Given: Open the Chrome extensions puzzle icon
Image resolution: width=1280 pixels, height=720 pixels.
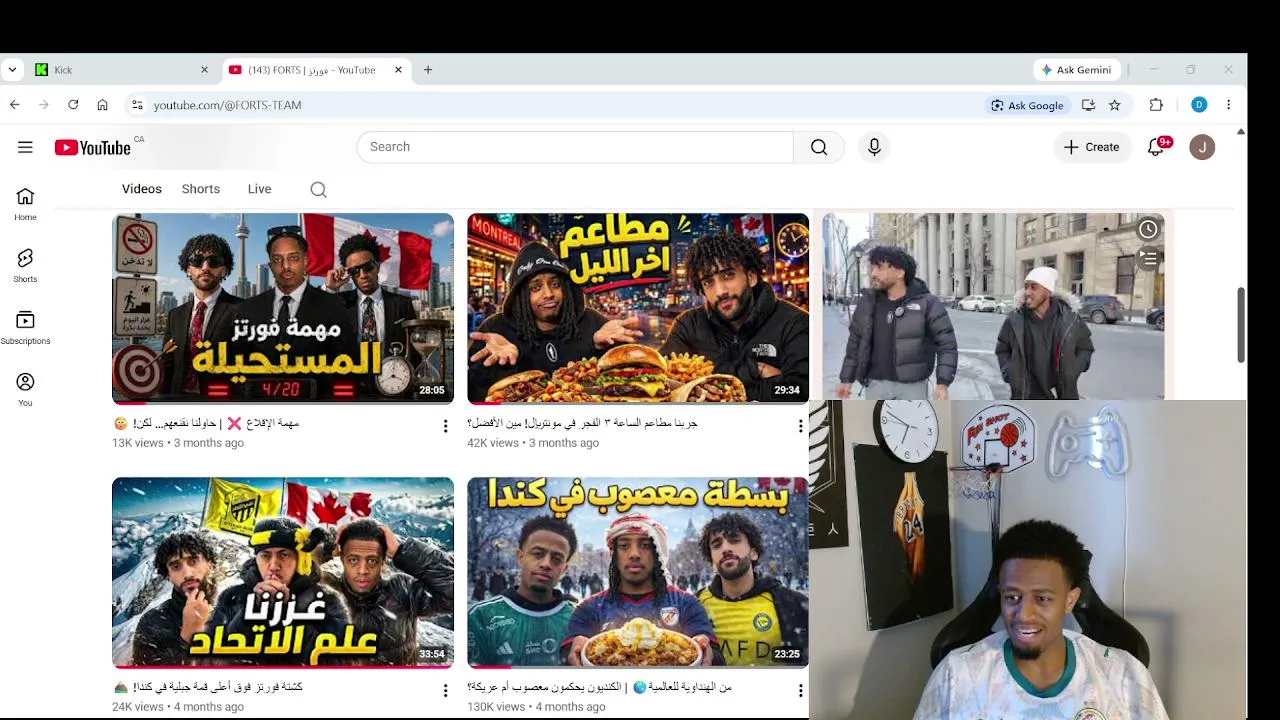Looking at the screenshot, I should coord(1156,105).
